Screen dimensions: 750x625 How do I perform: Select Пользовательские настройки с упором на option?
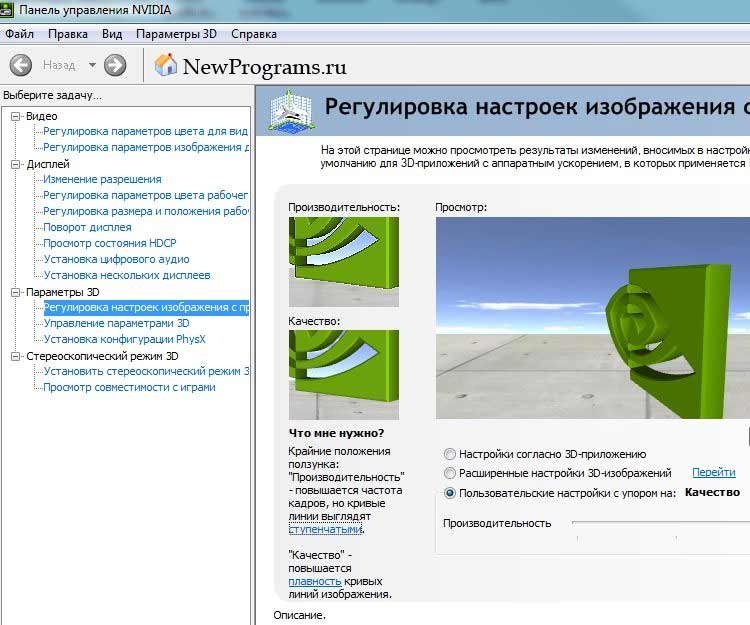(x=450, y=493)
